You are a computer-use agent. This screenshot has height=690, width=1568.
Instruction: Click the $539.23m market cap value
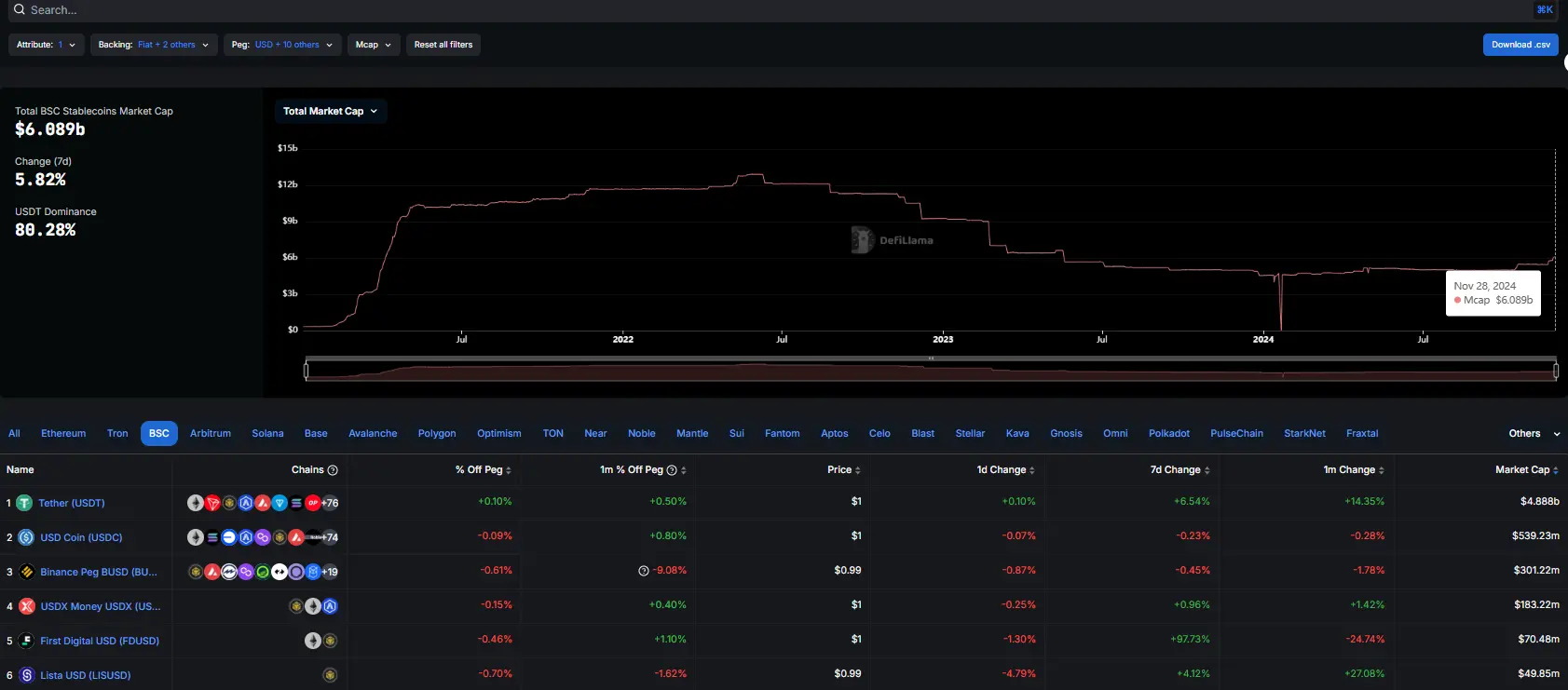pyautogui.click(x=1536, y=535)
